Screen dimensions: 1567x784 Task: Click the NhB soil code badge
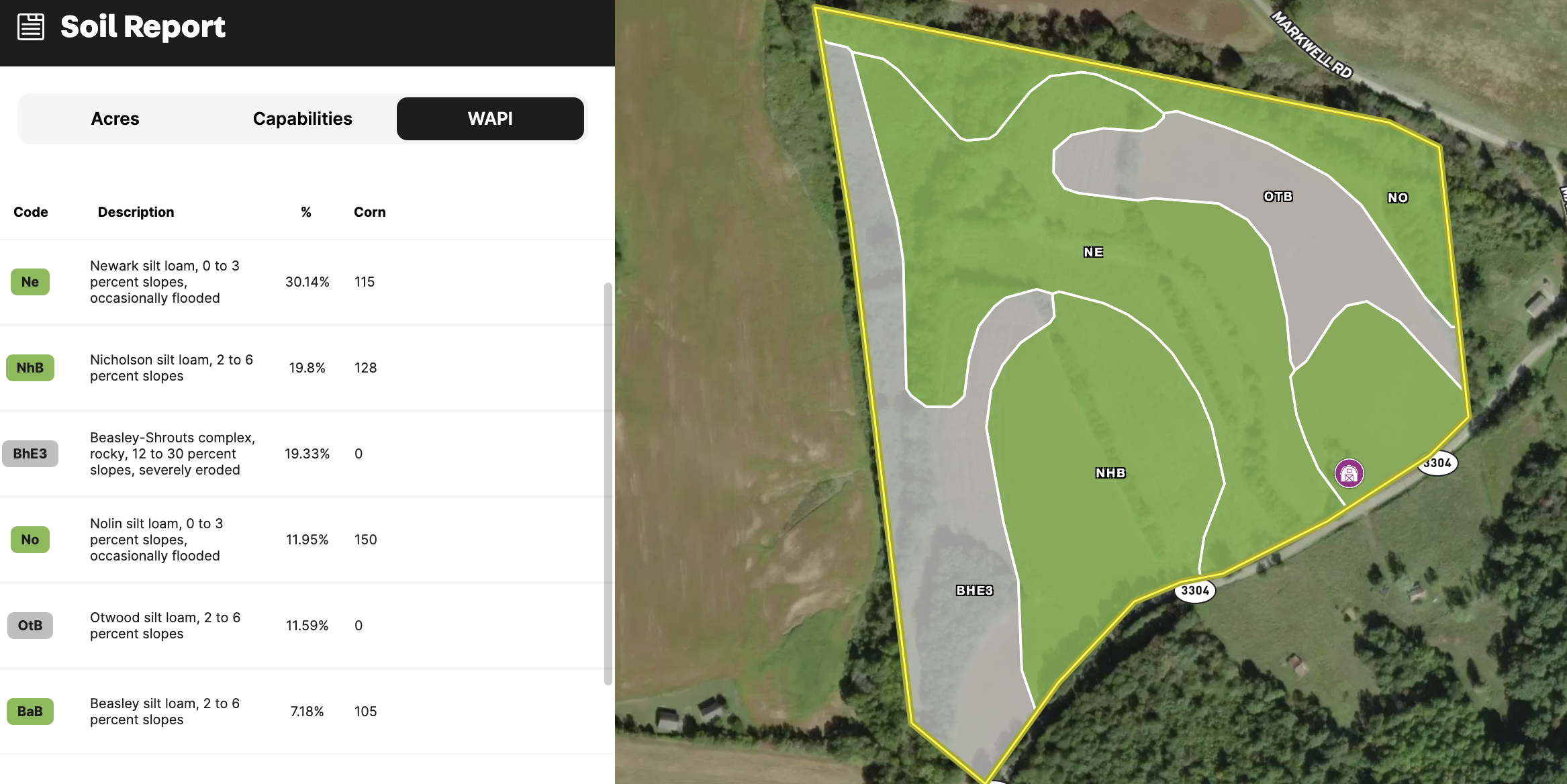(x=30, y=368)
